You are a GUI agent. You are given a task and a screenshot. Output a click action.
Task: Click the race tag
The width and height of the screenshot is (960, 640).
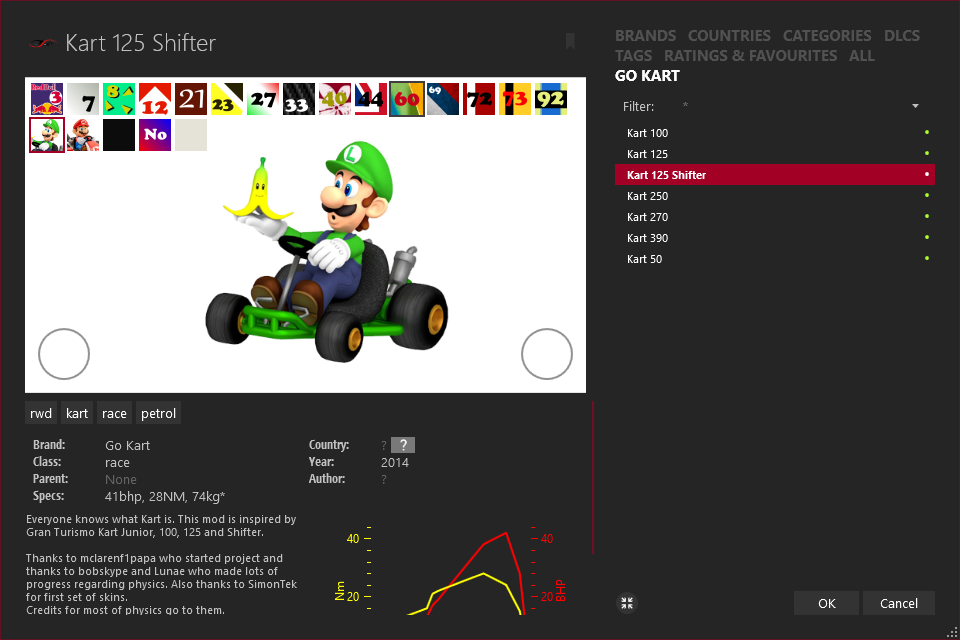(114, 413)
